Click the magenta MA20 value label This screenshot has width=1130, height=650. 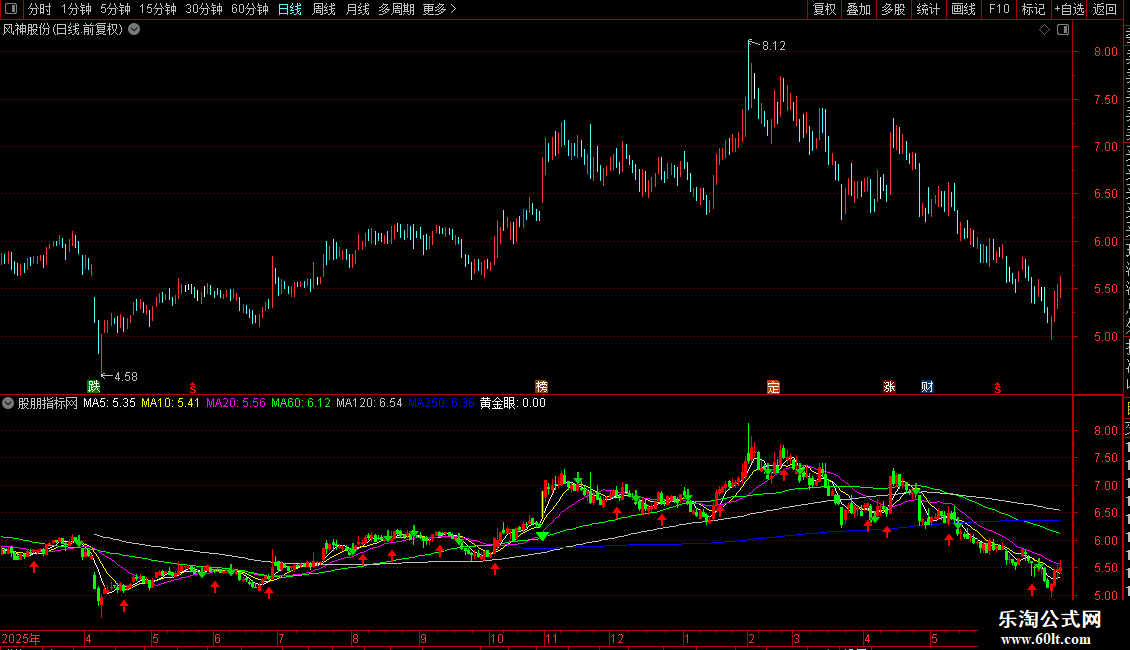pos(236,404)
